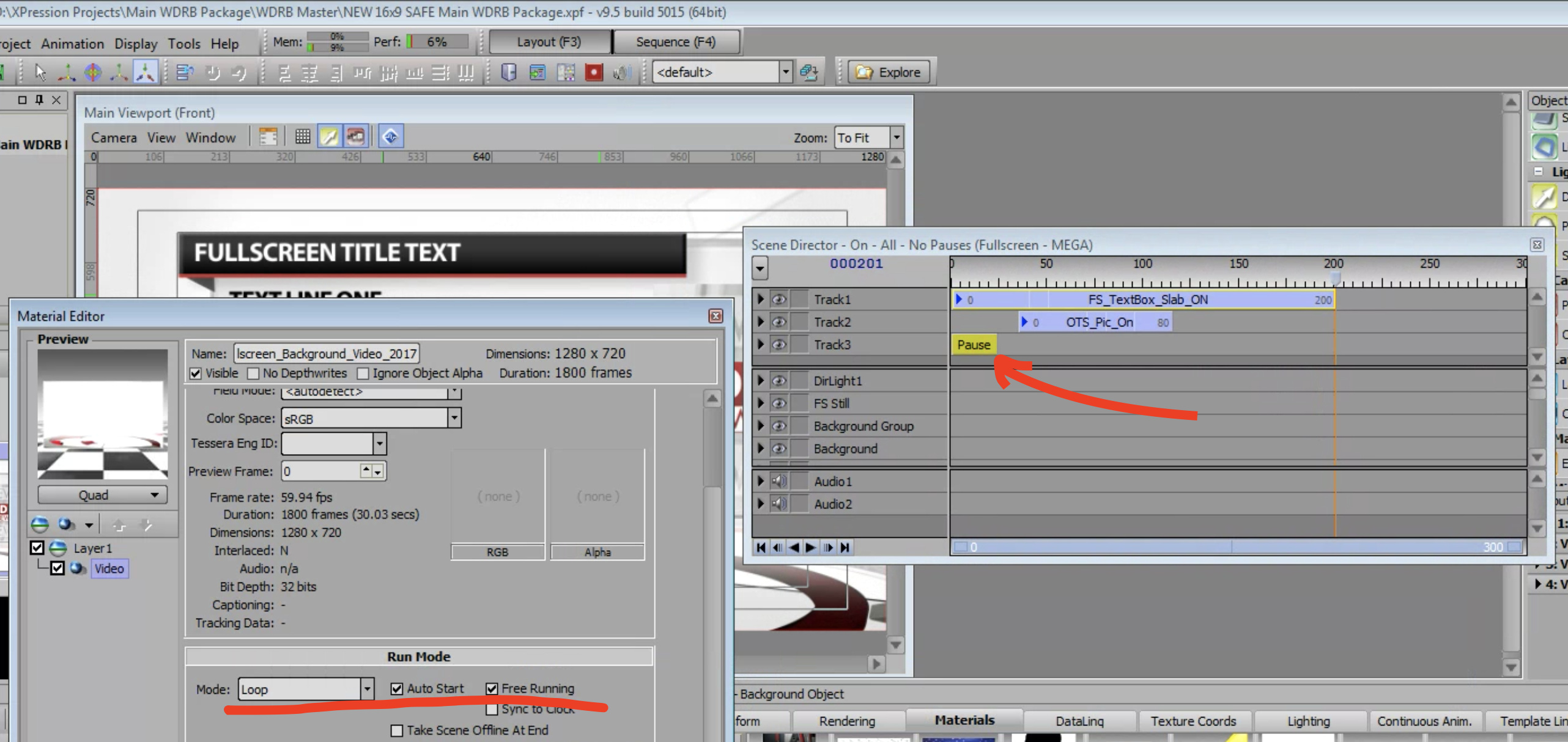Viewport: 1568px width, 742px height.
Task: Click the Audio1 speaker mute icon
Action: (x=778, y=481)
